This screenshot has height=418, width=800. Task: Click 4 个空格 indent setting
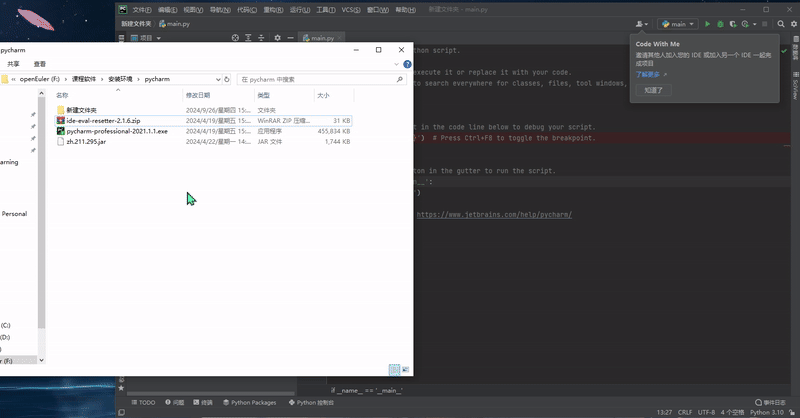point(732,412)
